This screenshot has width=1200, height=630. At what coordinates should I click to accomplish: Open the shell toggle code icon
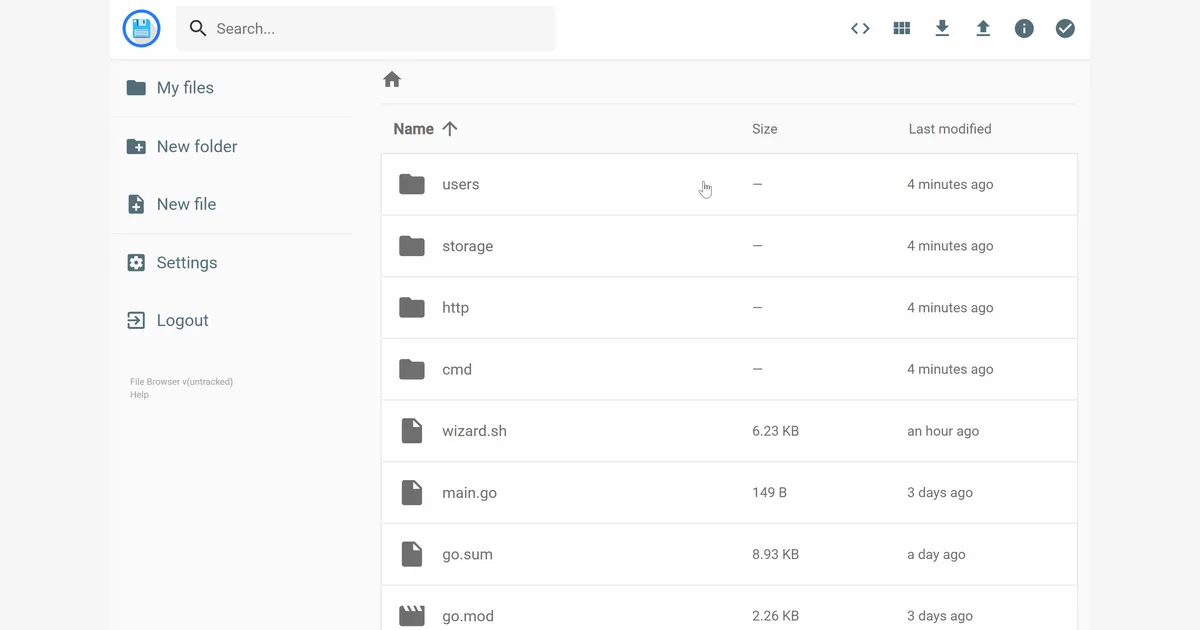tap(860, 29)
